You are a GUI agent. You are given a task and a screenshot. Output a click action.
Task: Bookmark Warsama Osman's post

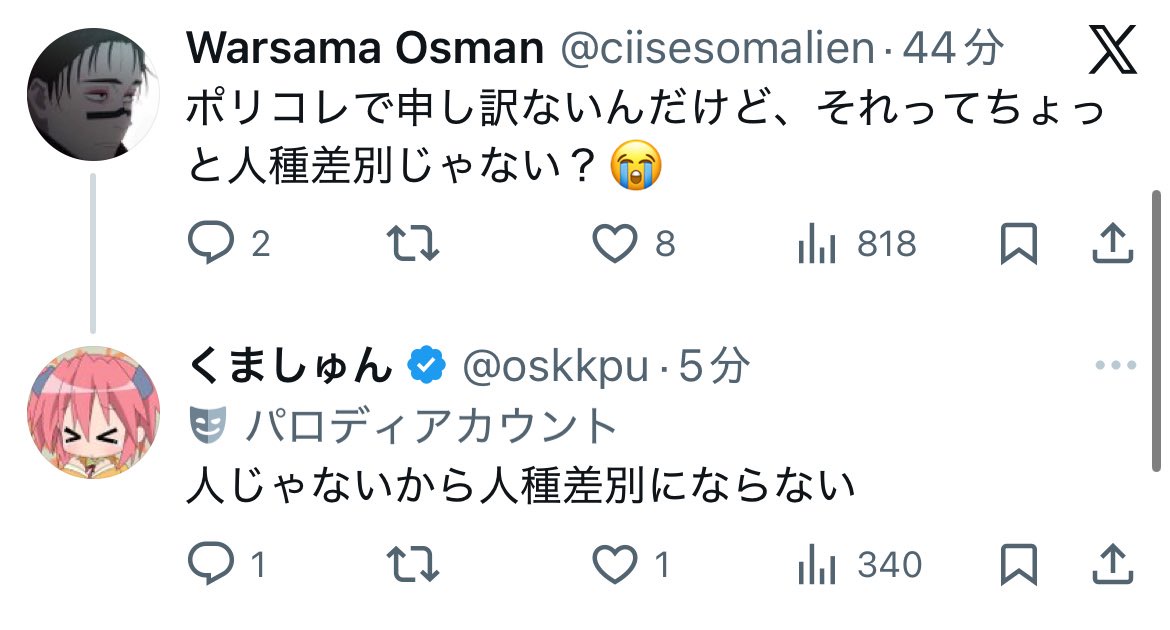pos(1019,244)
